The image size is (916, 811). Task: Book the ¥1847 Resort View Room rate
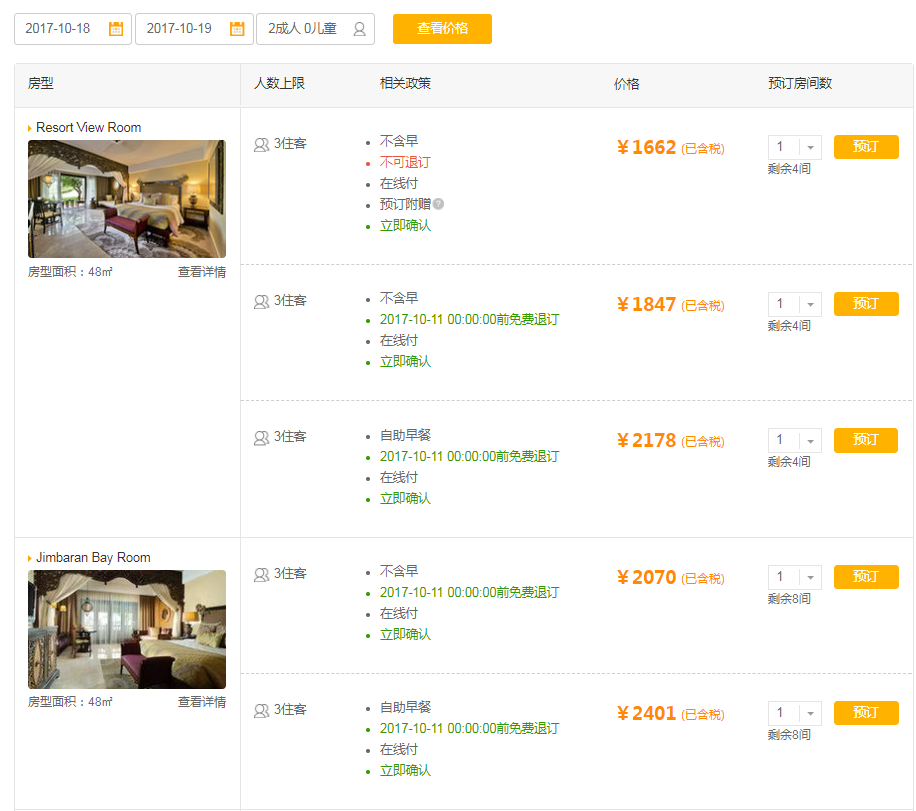pos(865,304)
